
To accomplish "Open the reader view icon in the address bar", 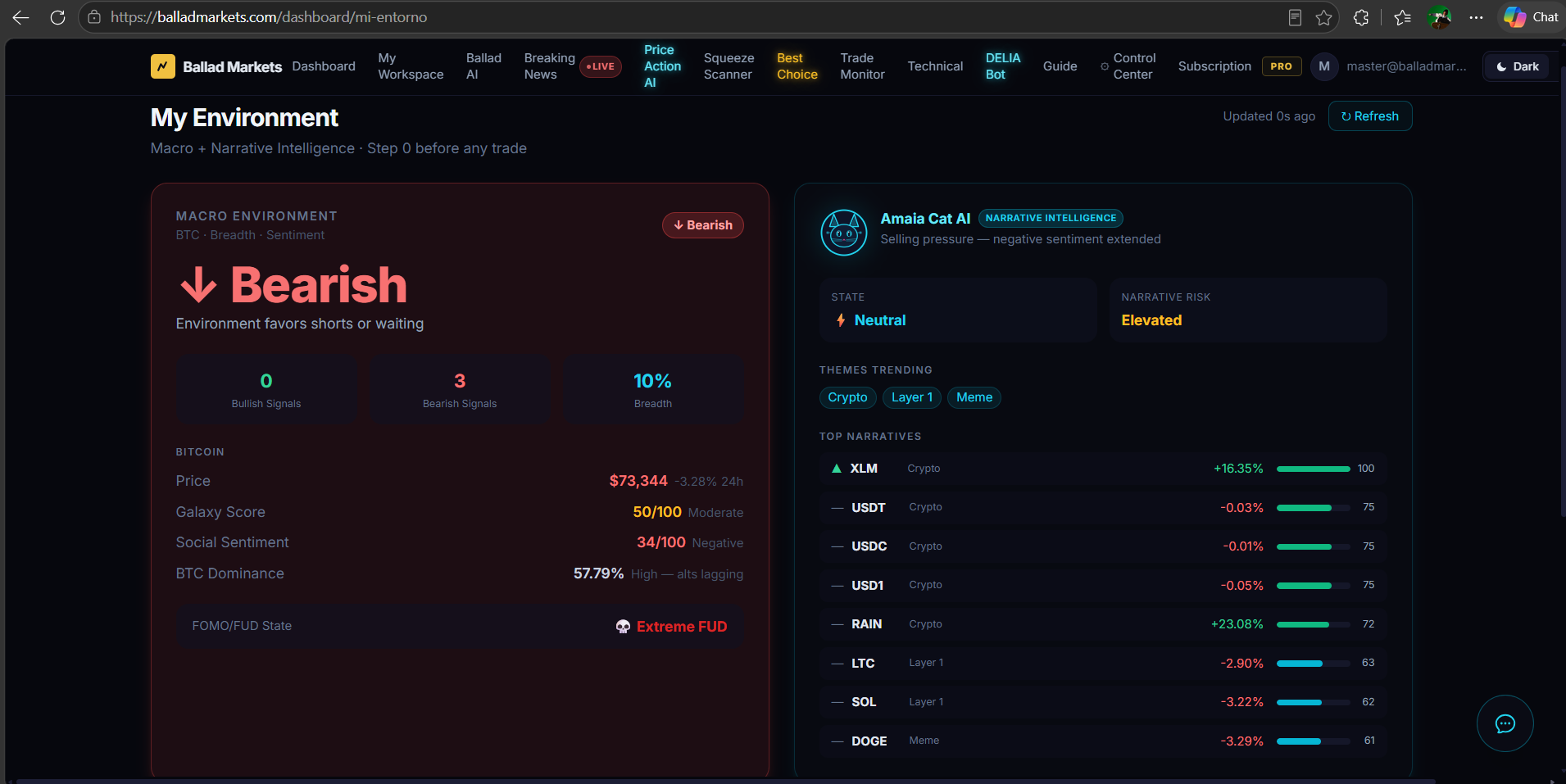I will pos(1295,17).
